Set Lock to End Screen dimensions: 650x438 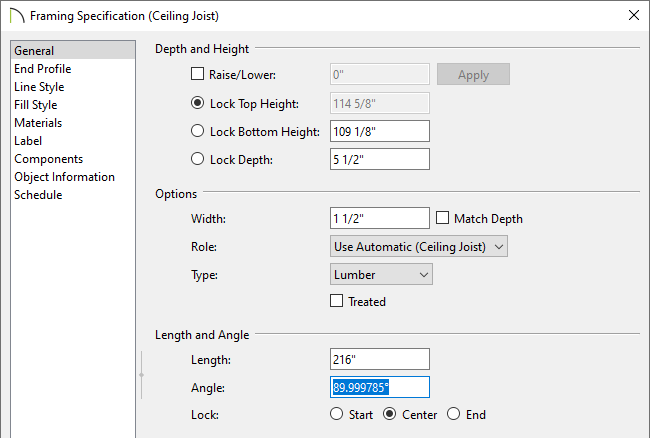(x=454, y=414)
